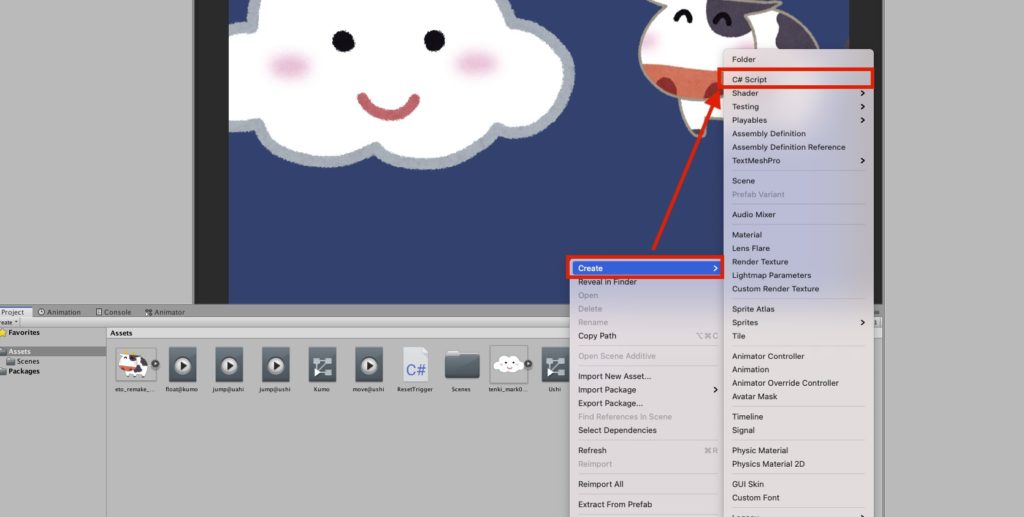This screenshot has height=517, width=1024.
Task: Expand the Sprites submenu
Action: coord(798,322)
